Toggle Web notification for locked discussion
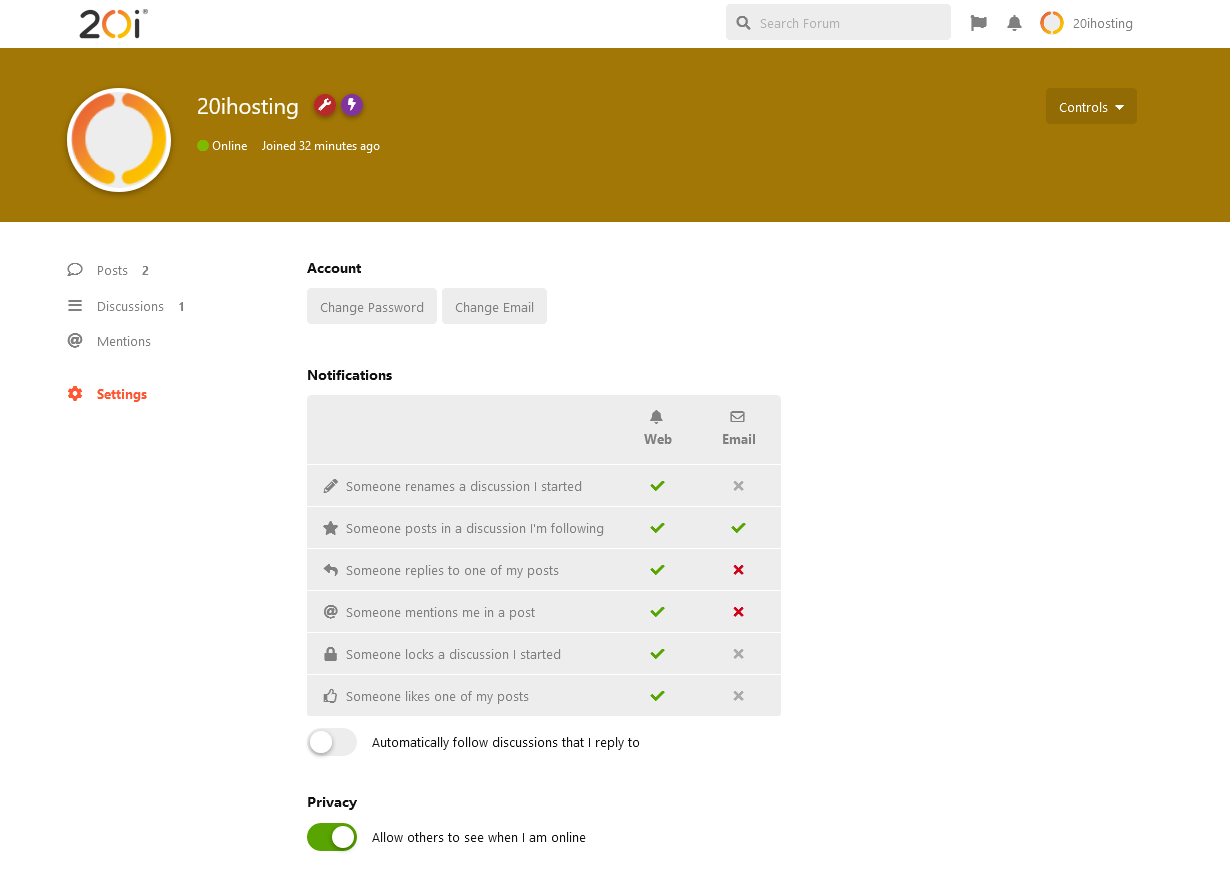The width and height of the screenshot is (1230, 894). click(x=657, y=654)
